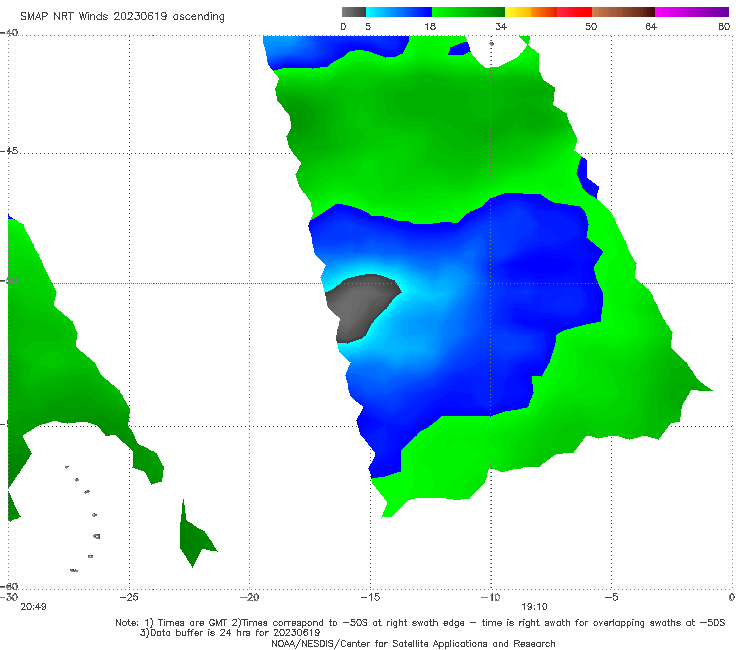This screenshot has height=650, width=740.
Task: Click the brown 50-64 segment of the color bar
Action: click(x=623, y=12)
